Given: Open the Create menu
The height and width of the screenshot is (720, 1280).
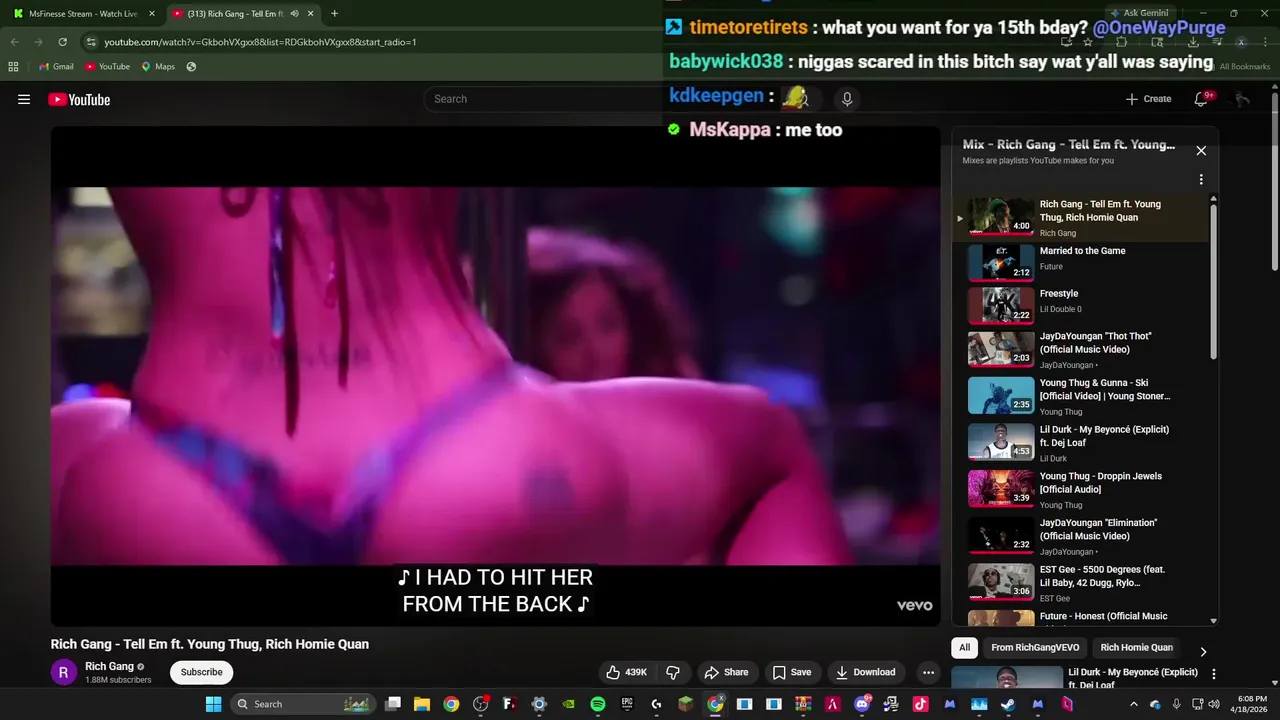Looking at the screenshot, I should tap(1148, 99).
